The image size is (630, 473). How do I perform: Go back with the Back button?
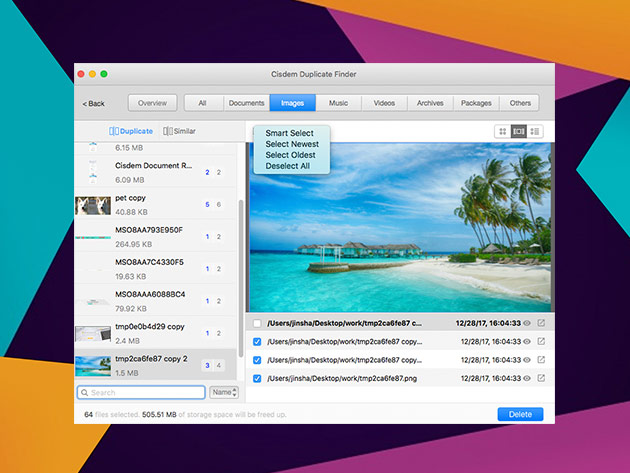[94, 104]
